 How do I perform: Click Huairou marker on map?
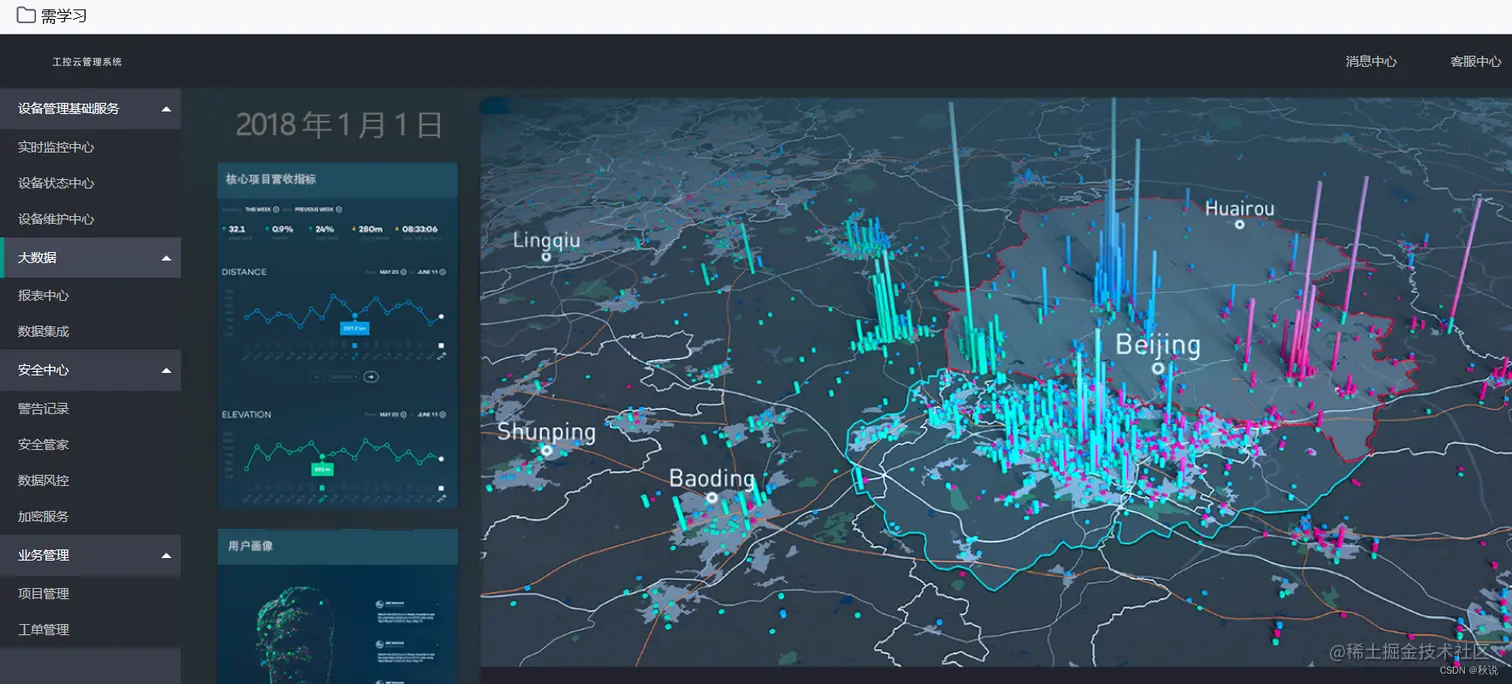tap(1240, 225)
